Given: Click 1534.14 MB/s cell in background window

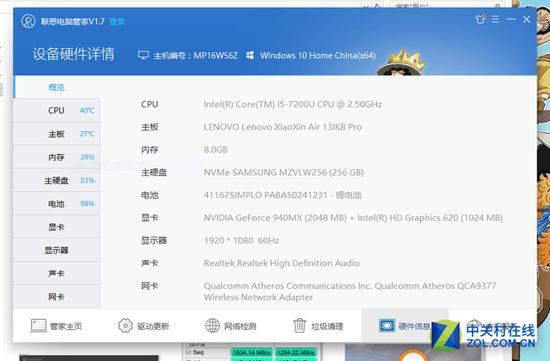Looking at the screenshot, I should click(x=251, y=352).
